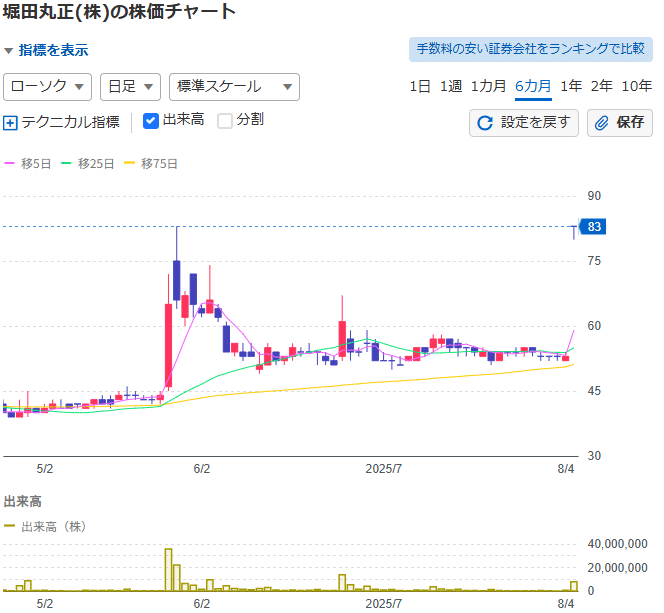Viewport: 664px width, 613px height.
Task: Click the 出来高(株) legend entry
Action: [45, 527]
